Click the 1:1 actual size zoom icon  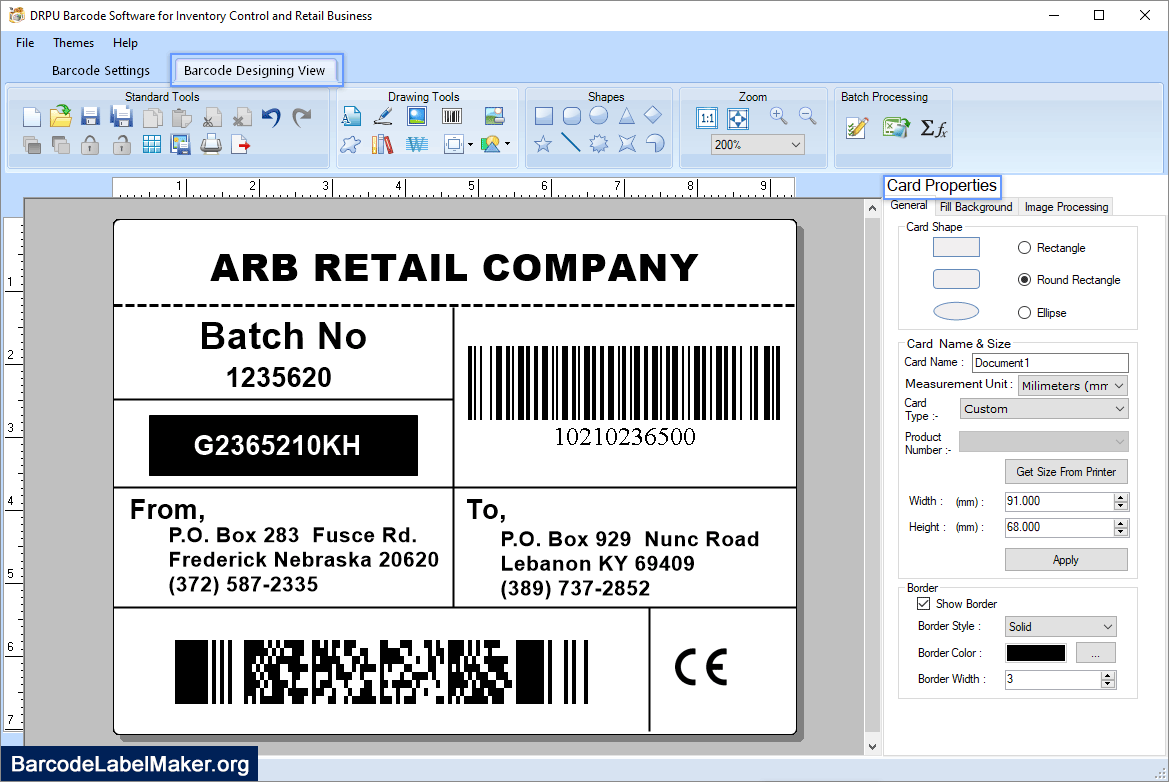pos(707,117)
